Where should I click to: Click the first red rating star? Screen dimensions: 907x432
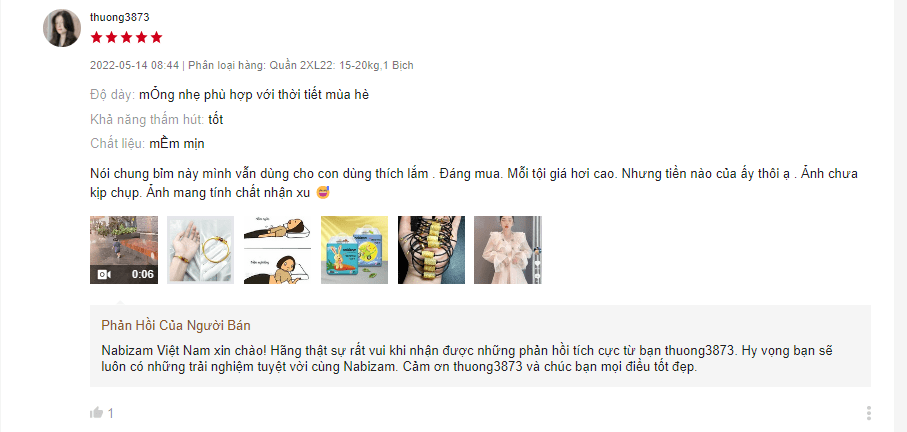point(97,38)
